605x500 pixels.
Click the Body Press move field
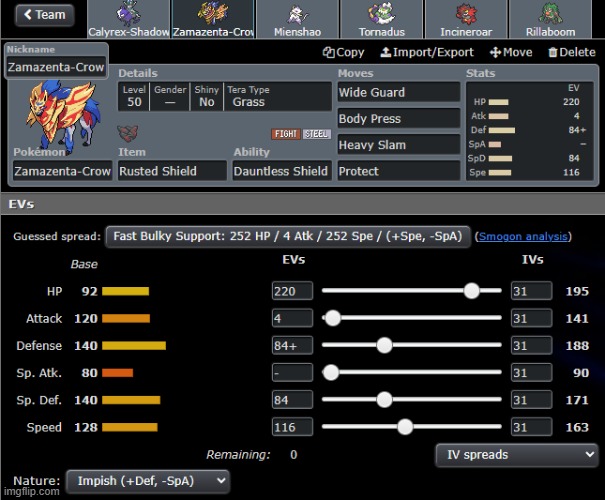coord(398,118)
